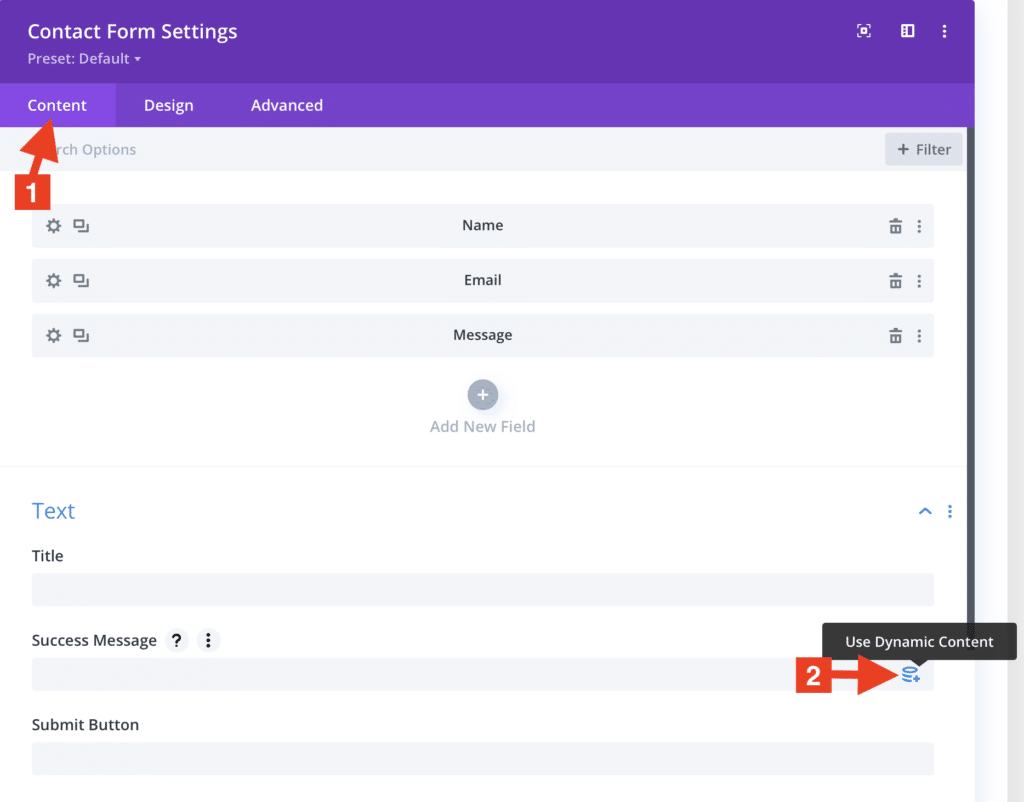Open the Preset: Default dropdown
Image resolution: width=1024 pixels, height=802 pixels.
coord(84,59)
